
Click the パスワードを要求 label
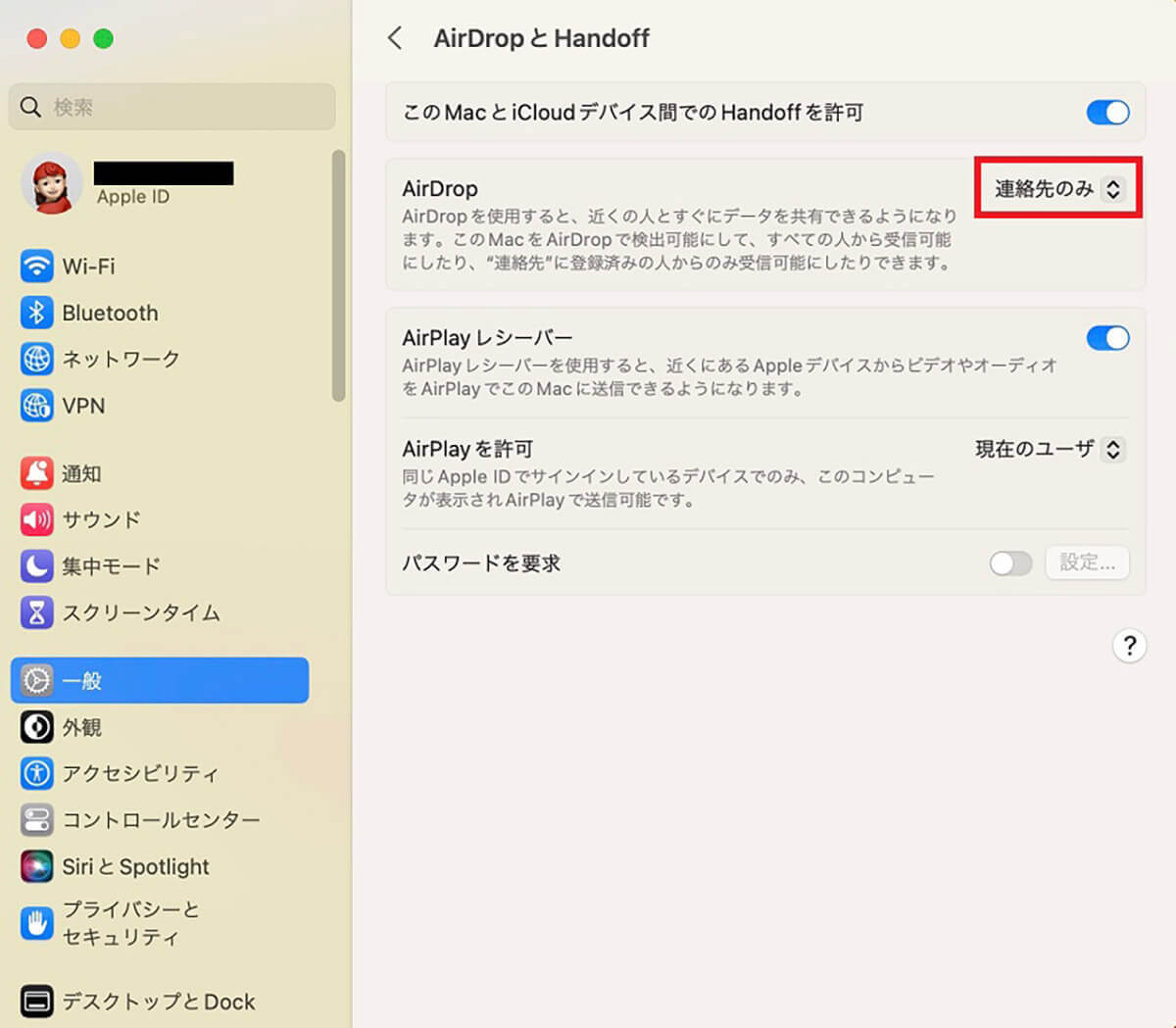click(481, 563)
